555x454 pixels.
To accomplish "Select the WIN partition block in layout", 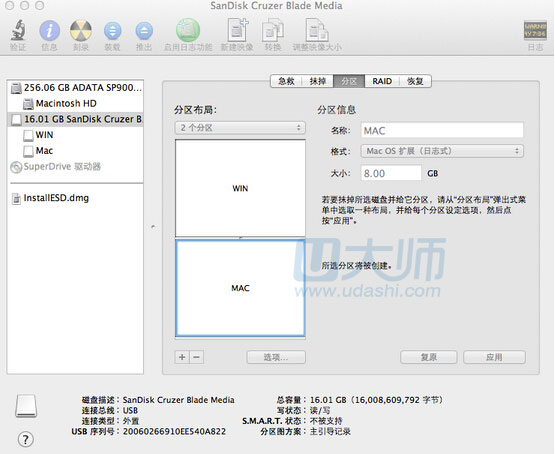I will pyautogui.click(x=240, y=188).
